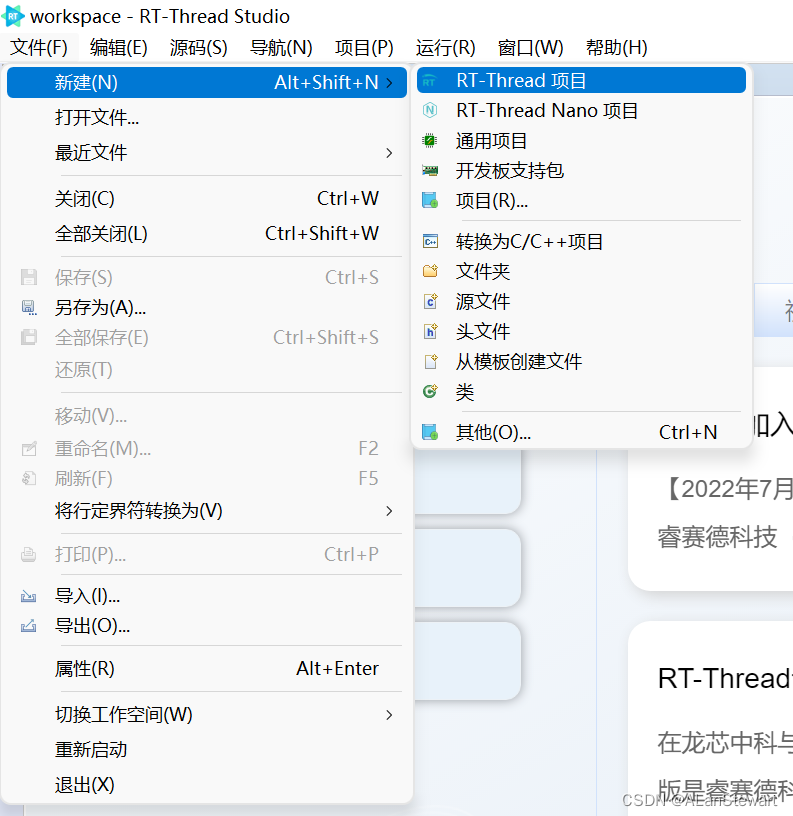
Task: Choose 属性(R) menu entry
Action: point(207,669)
